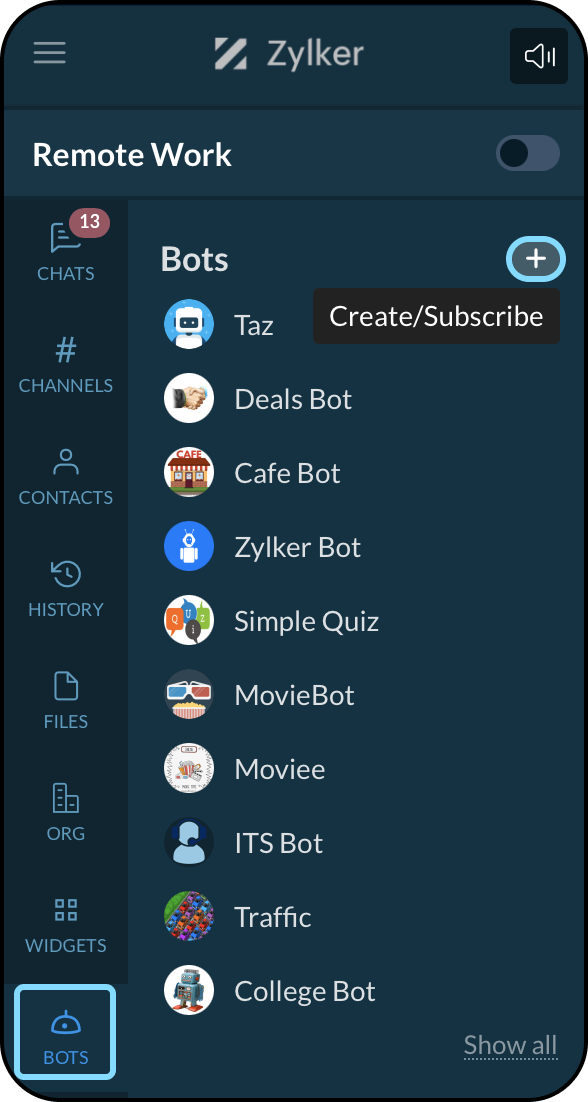
Task: Select the Bots sidebar tab
Action: click(x=65, y=1032)
